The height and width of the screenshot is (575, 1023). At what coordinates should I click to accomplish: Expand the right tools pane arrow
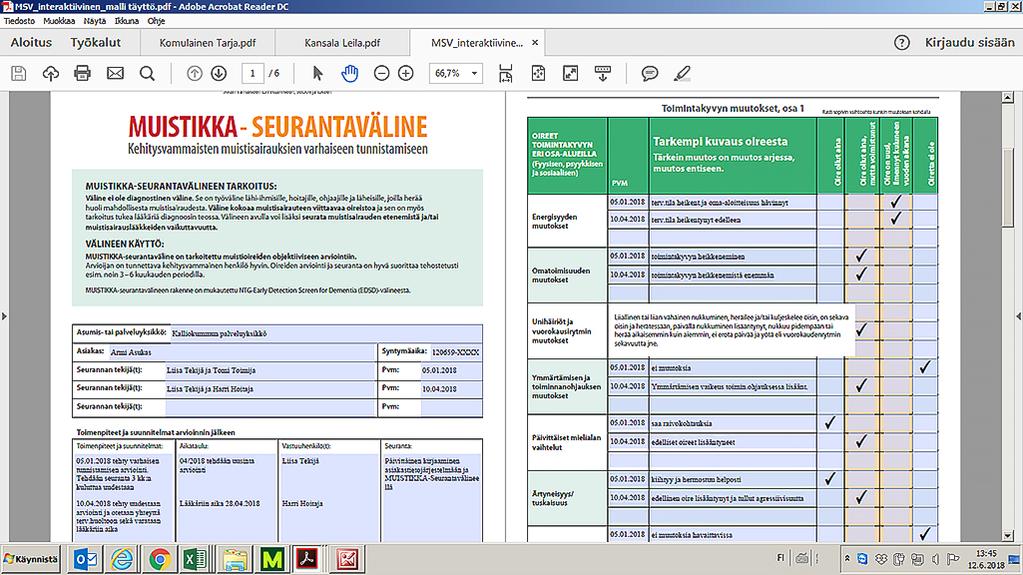[x=1018, y=317]
